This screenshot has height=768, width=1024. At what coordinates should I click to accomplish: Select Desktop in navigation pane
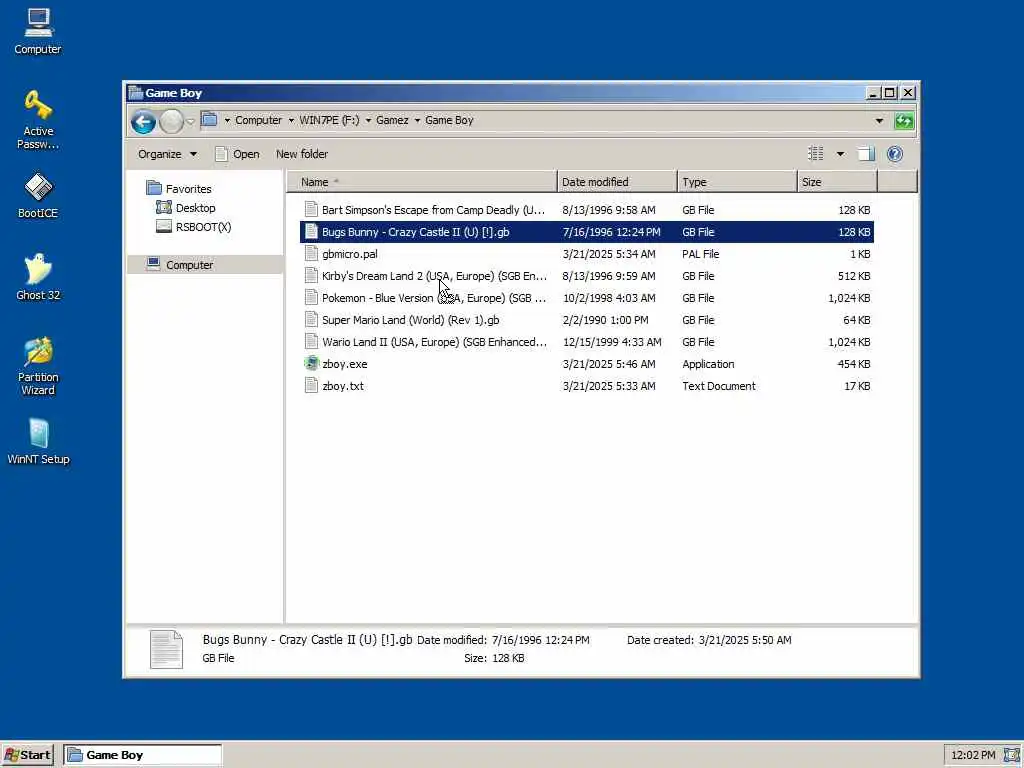tap(186, 208)
